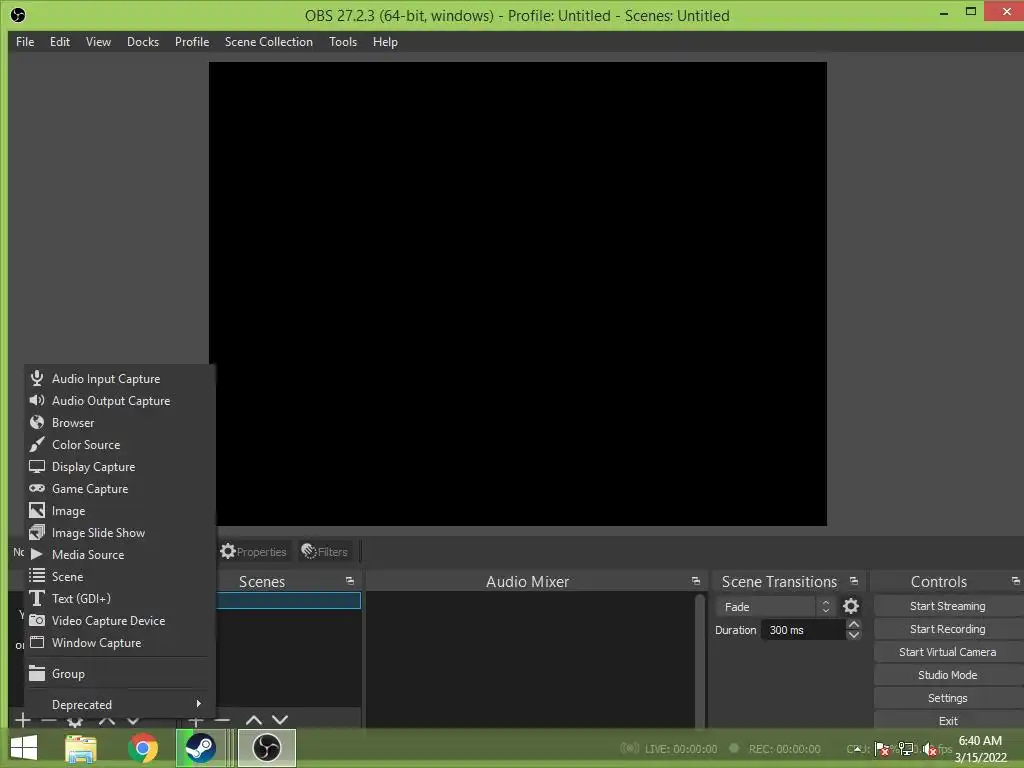Launch Chrome from the taskbar
Screen dimensions: 1024x768
(142, 748)
